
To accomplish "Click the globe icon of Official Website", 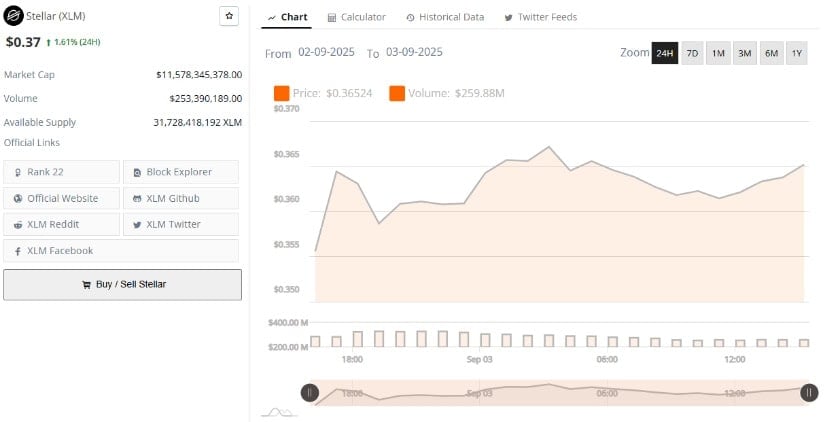I will coord(18,198).
